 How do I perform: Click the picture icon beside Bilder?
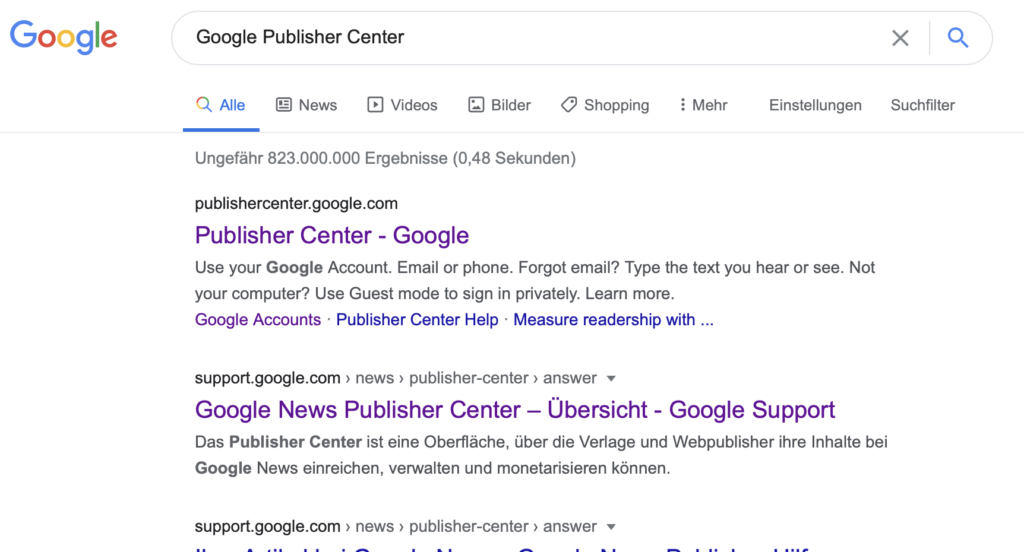476,105
